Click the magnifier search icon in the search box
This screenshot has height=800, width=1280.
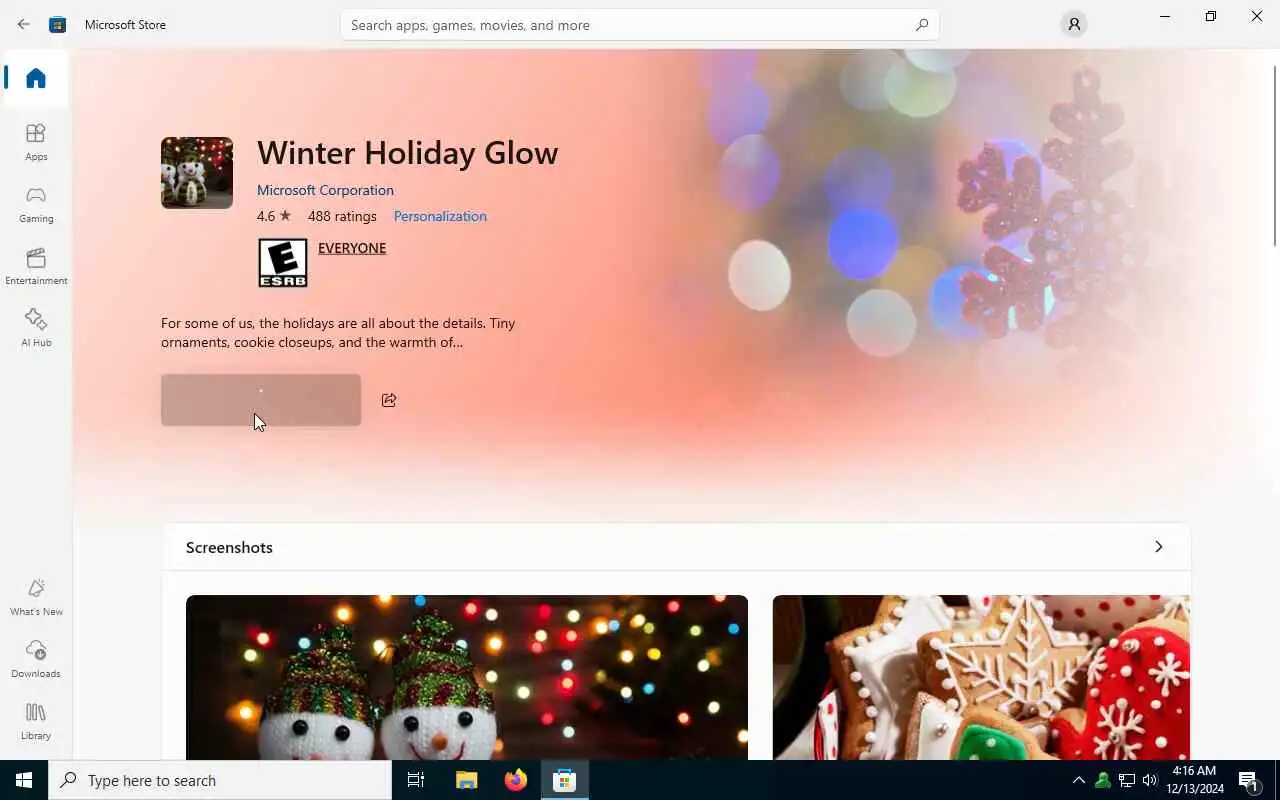click(922, 25)
